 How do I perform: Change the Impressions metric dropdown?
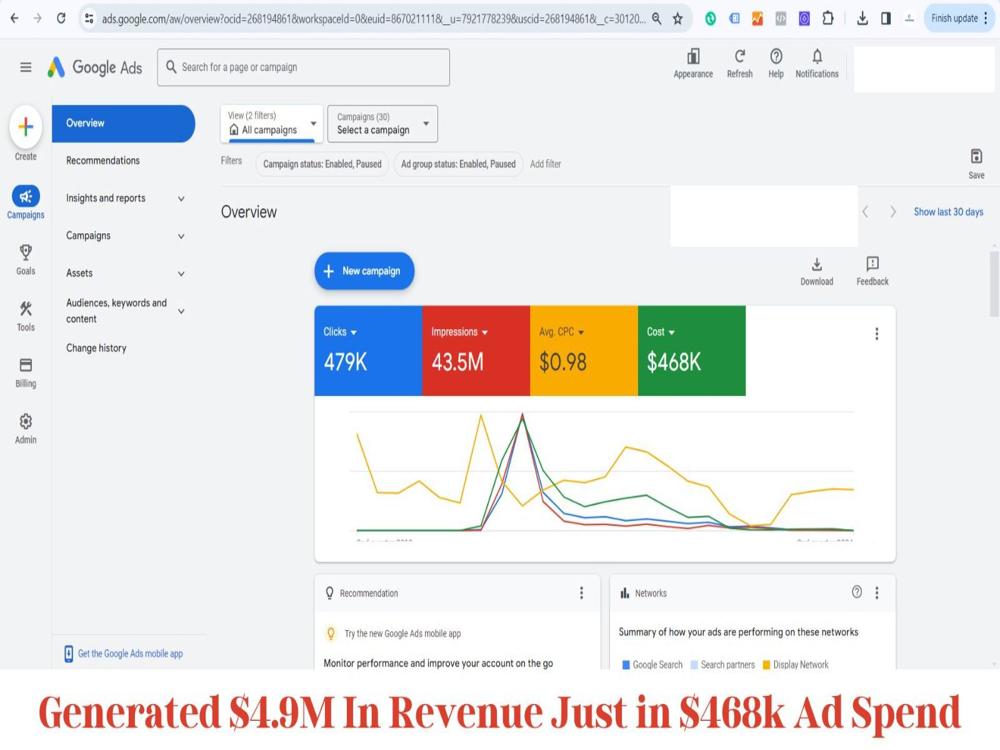(459, 332)
